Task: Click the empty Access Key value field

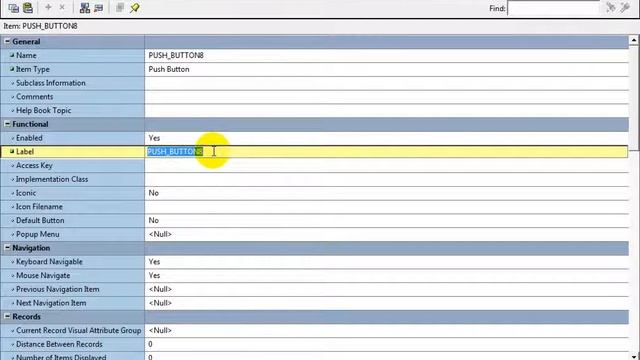Action: 387,166
